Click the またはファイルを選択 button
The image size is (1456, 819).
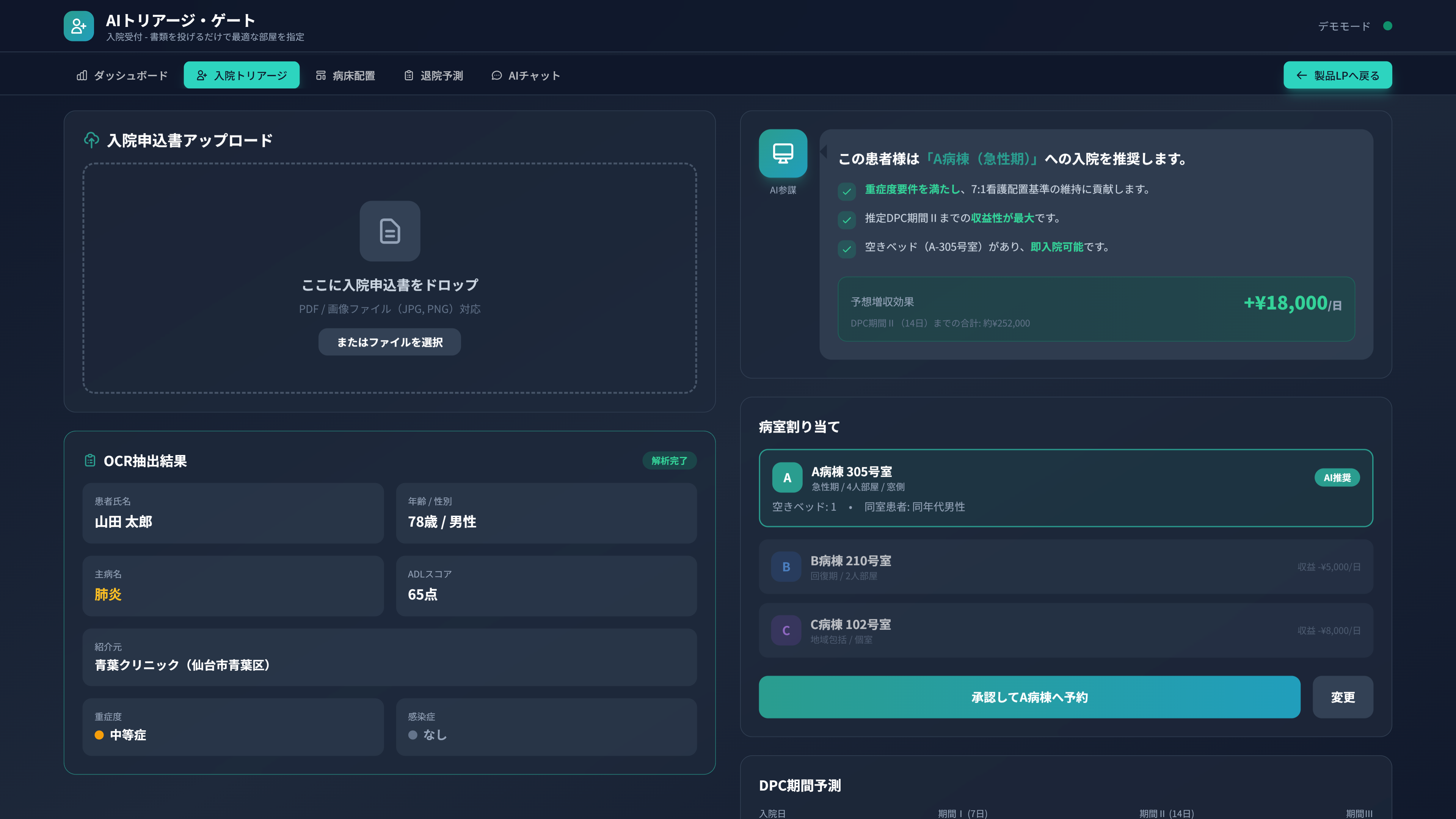click(389, 341)
